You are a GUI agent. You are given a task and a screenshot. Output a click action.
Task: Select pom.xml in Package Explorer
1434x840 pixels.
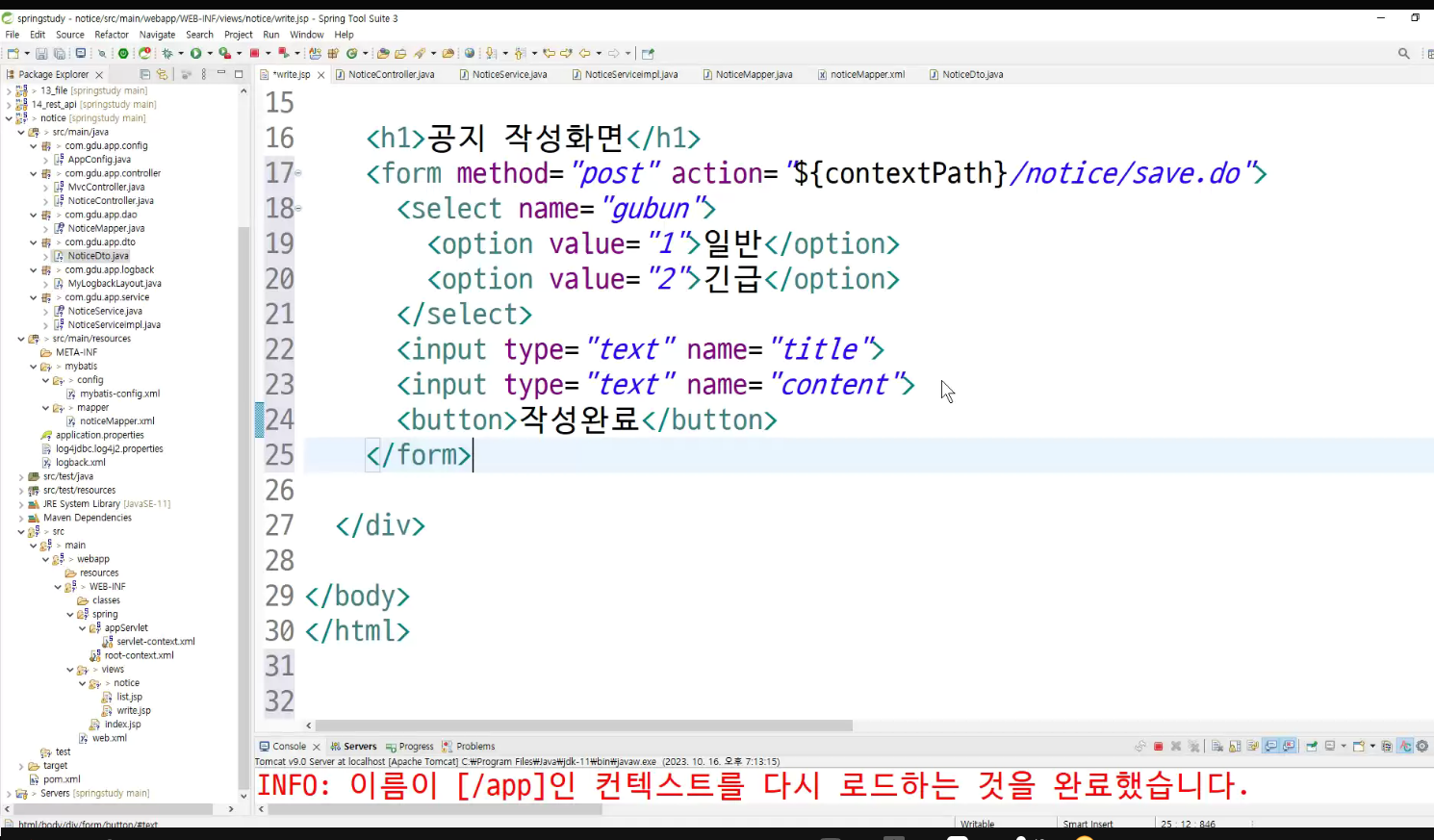click(61, 779)
